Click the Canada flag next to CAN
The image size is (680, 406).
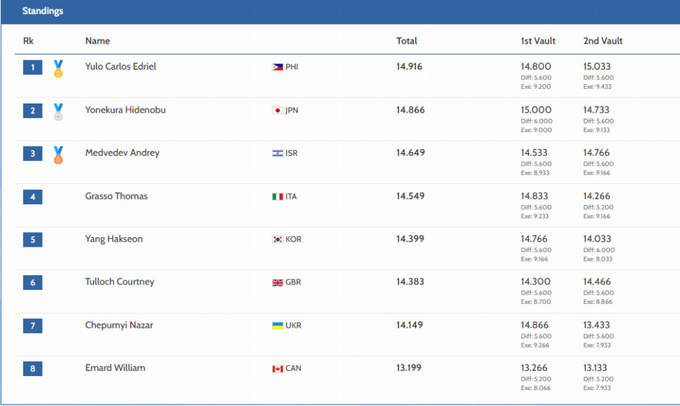tap(277, 369)
